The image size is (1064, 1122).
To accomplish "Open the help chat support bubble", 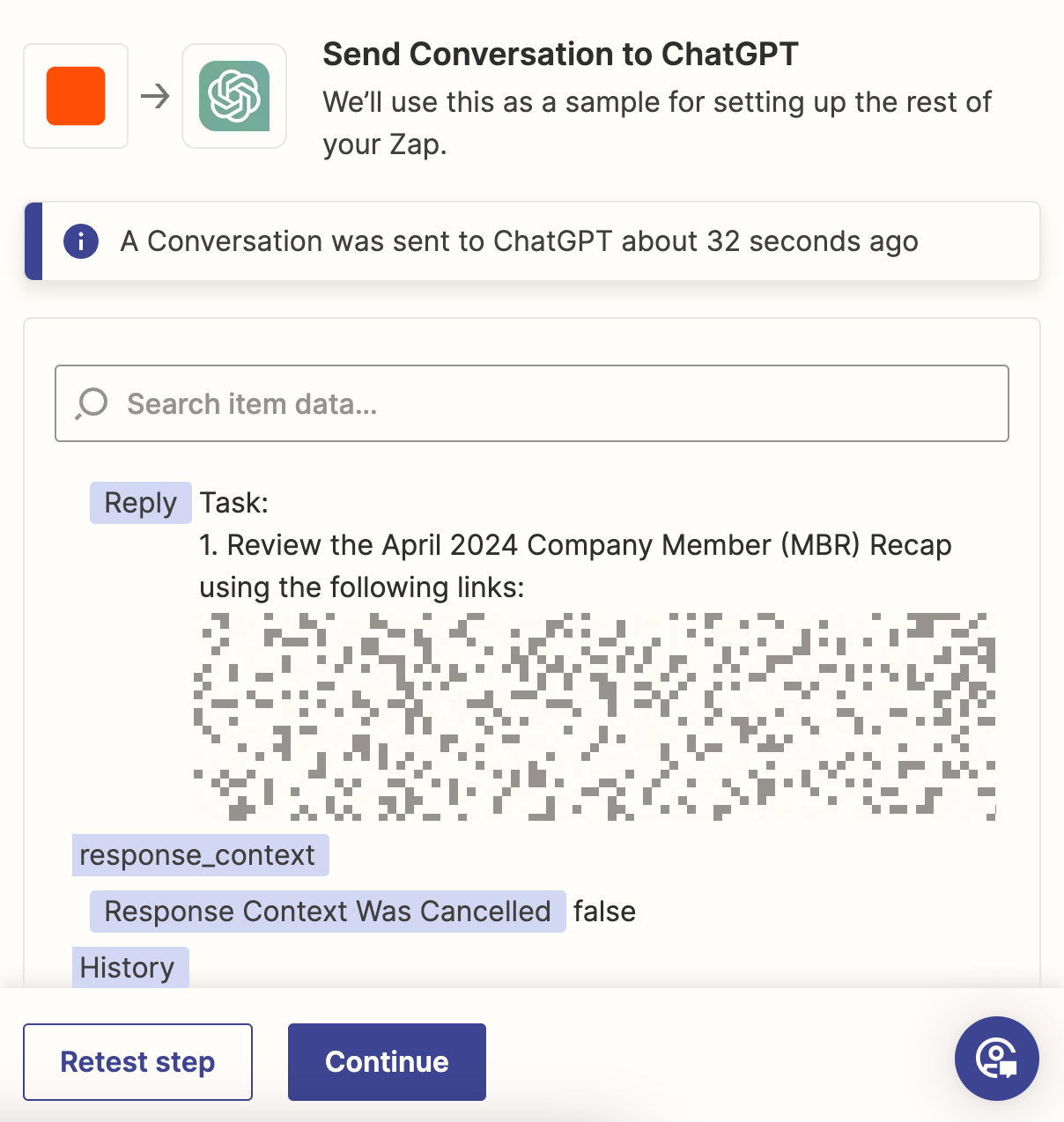I will (997, 1059).
